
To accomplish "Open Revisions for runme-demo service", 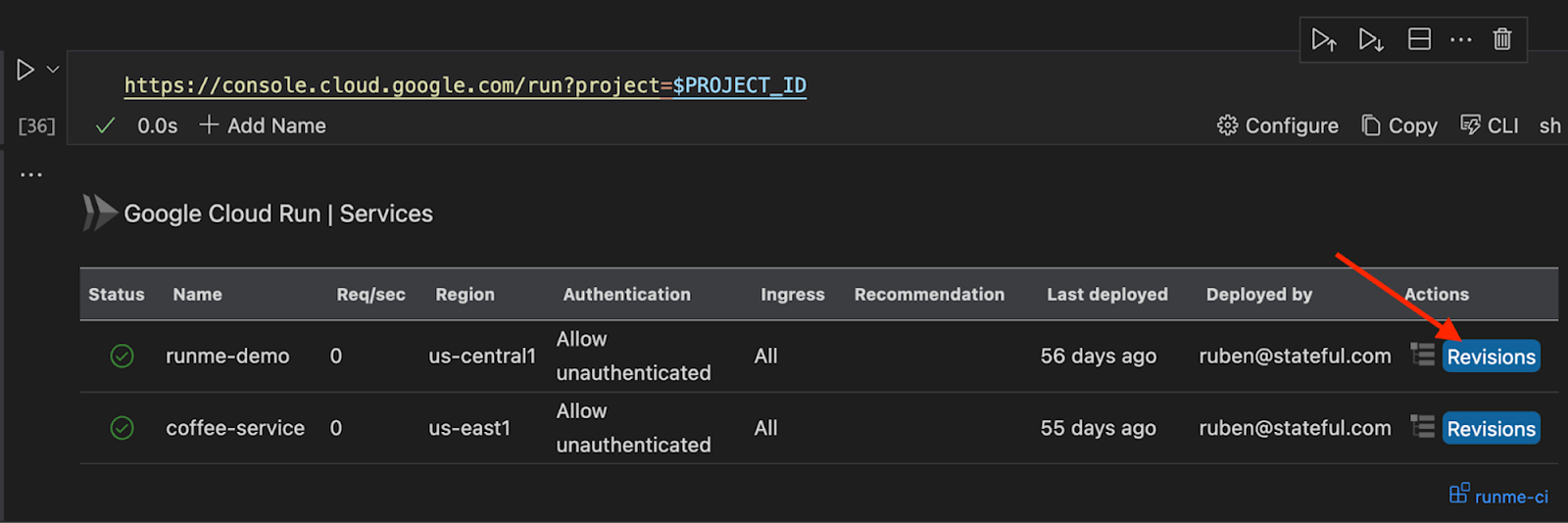I will pos(1491,357).
